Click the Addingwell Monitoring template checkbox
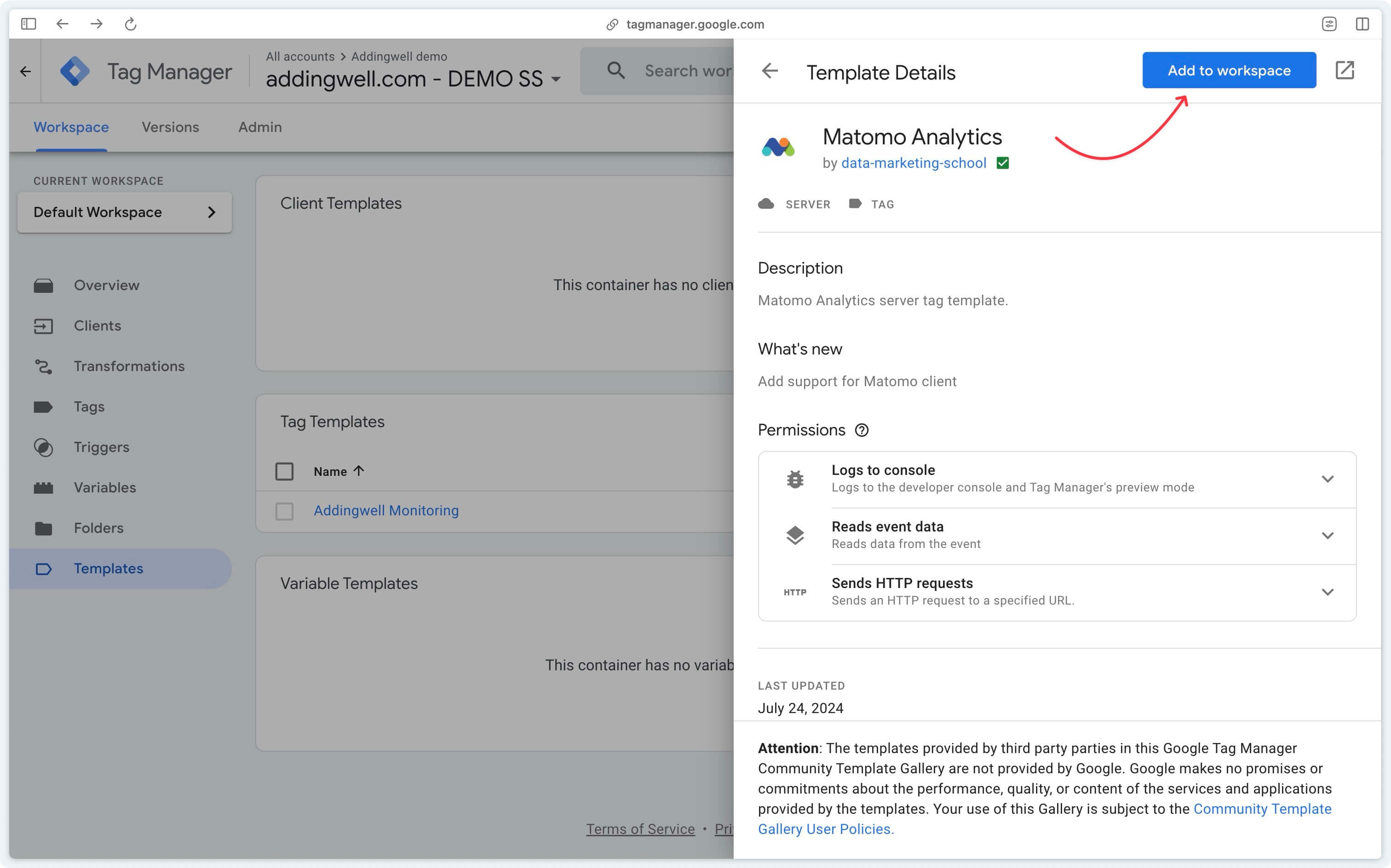Image resolution: width=1391 pixels, height=868 pixels. (x=284, y=511)
